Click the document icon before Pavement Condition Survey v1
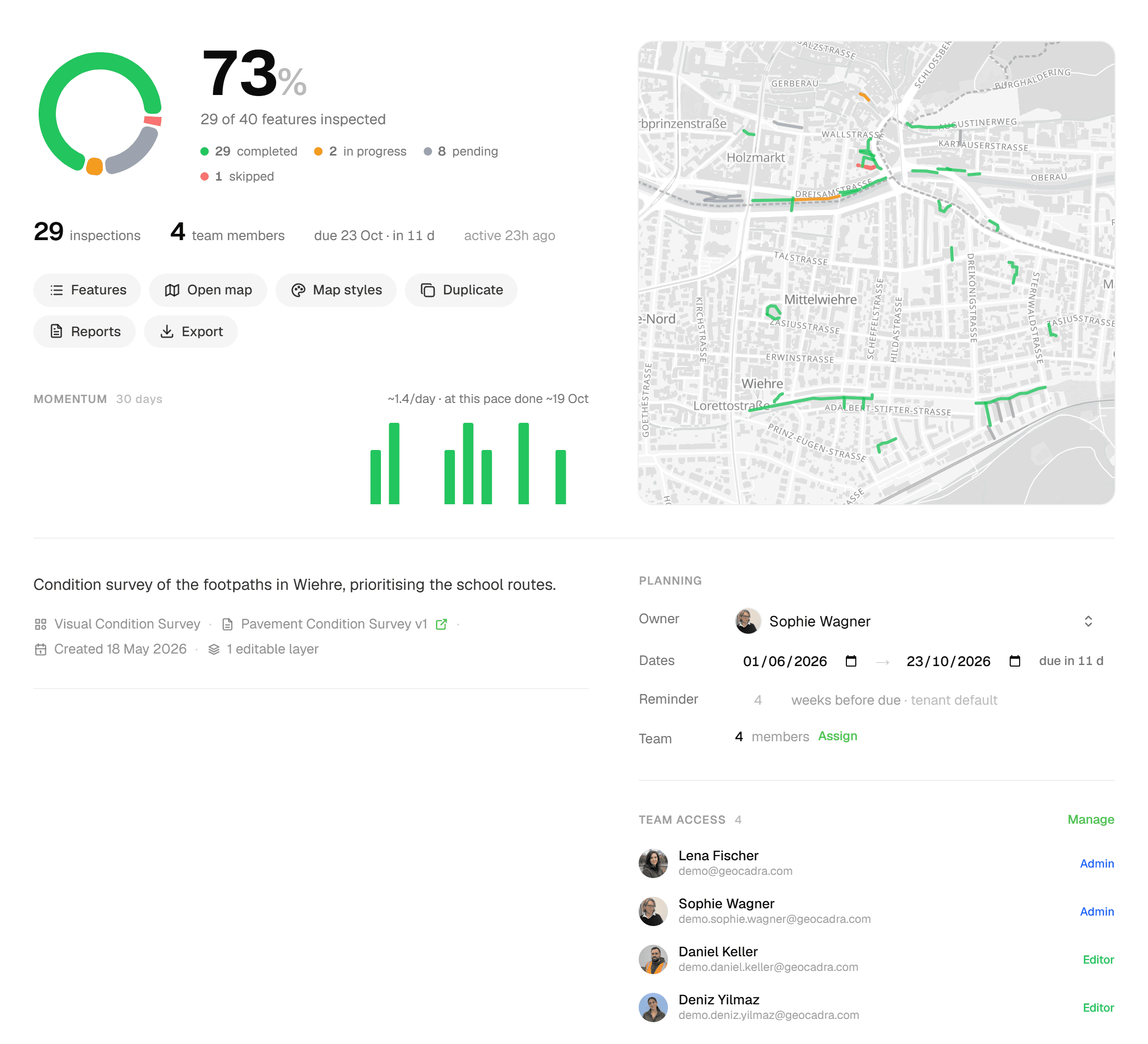Image resolution: width=1148 pixels, height=1044 pixels. pos(227,624)
